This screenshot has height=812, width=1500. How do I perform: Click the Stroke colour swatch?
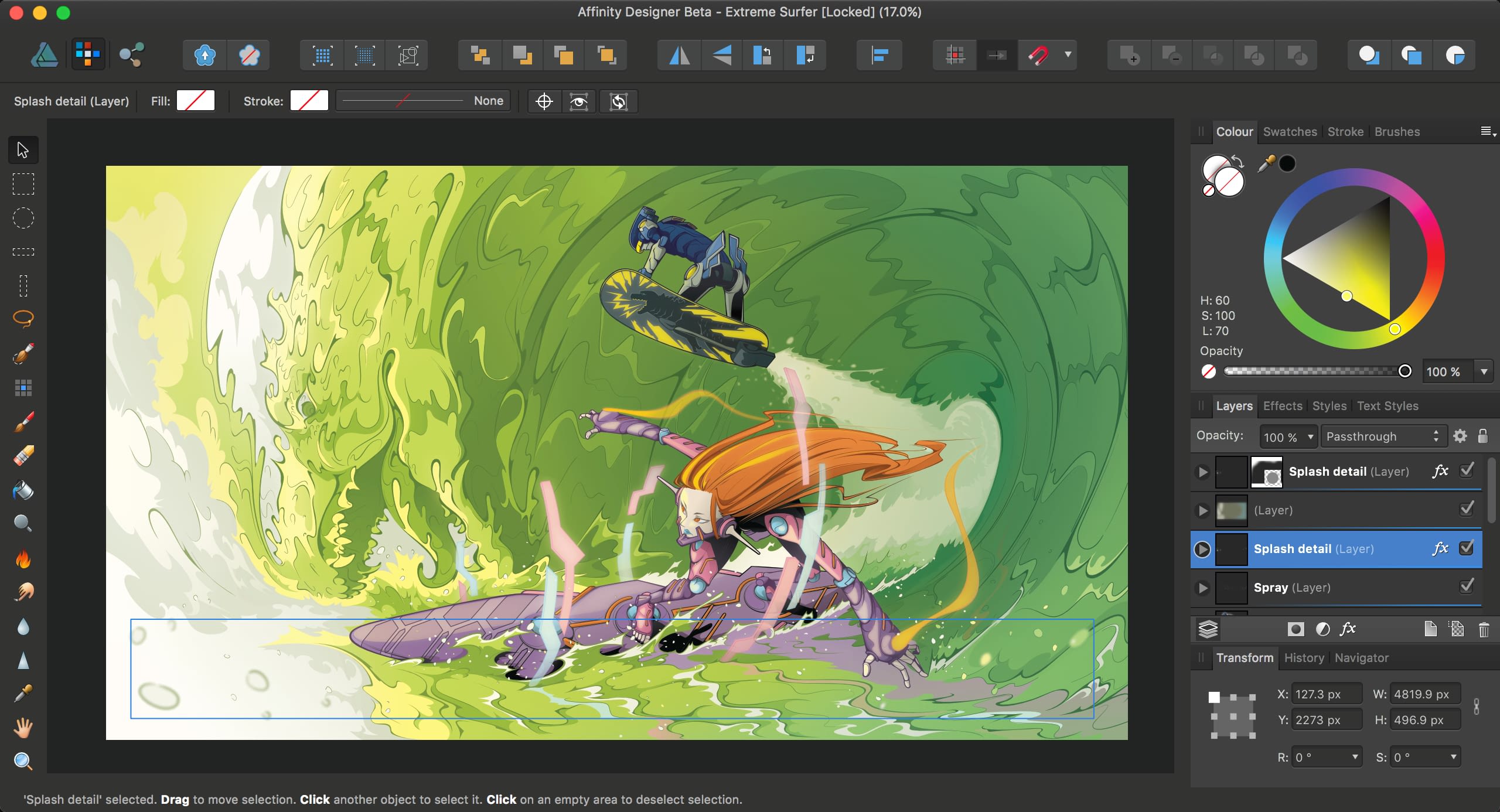(309, 101)
